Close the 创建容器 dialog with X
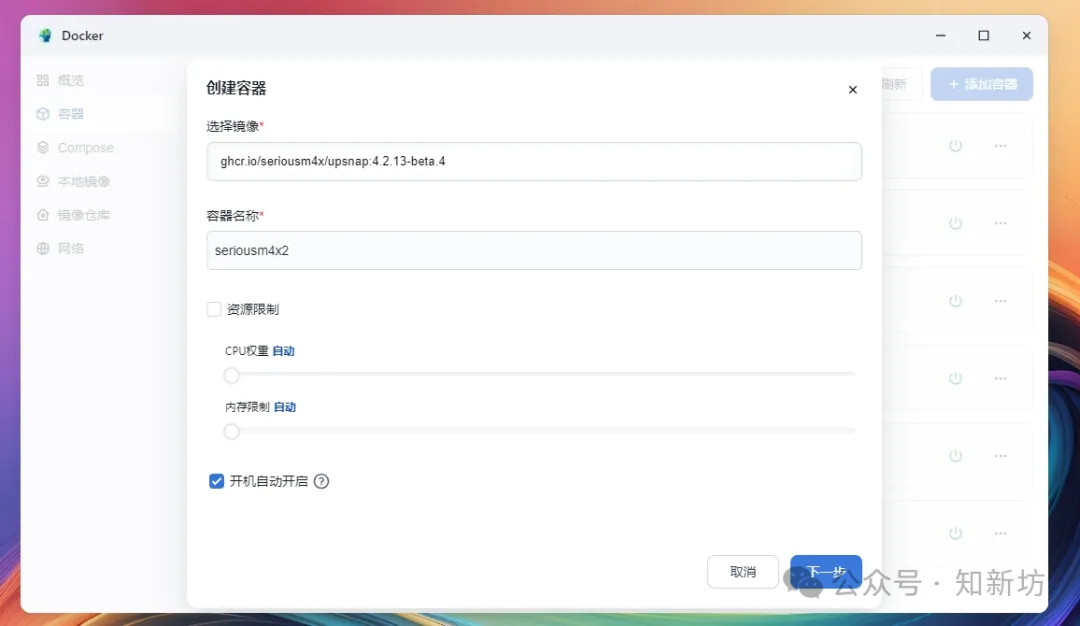This screenshot has width=1080, height=626. 853,90
